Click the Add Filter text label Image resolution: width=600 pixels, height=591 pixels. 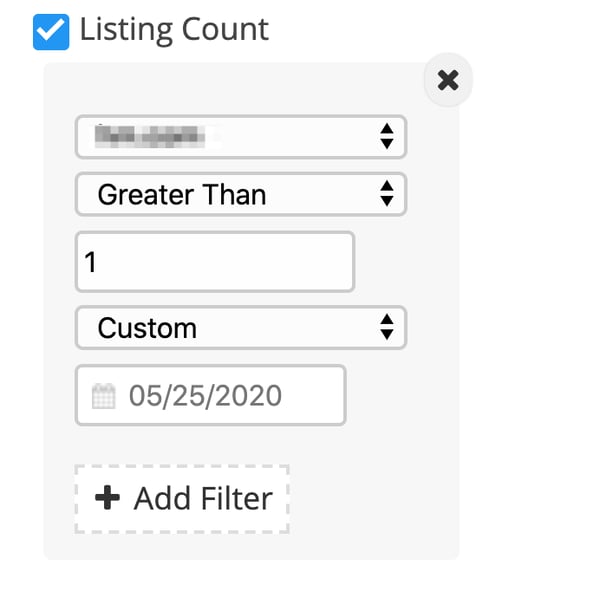203,498
